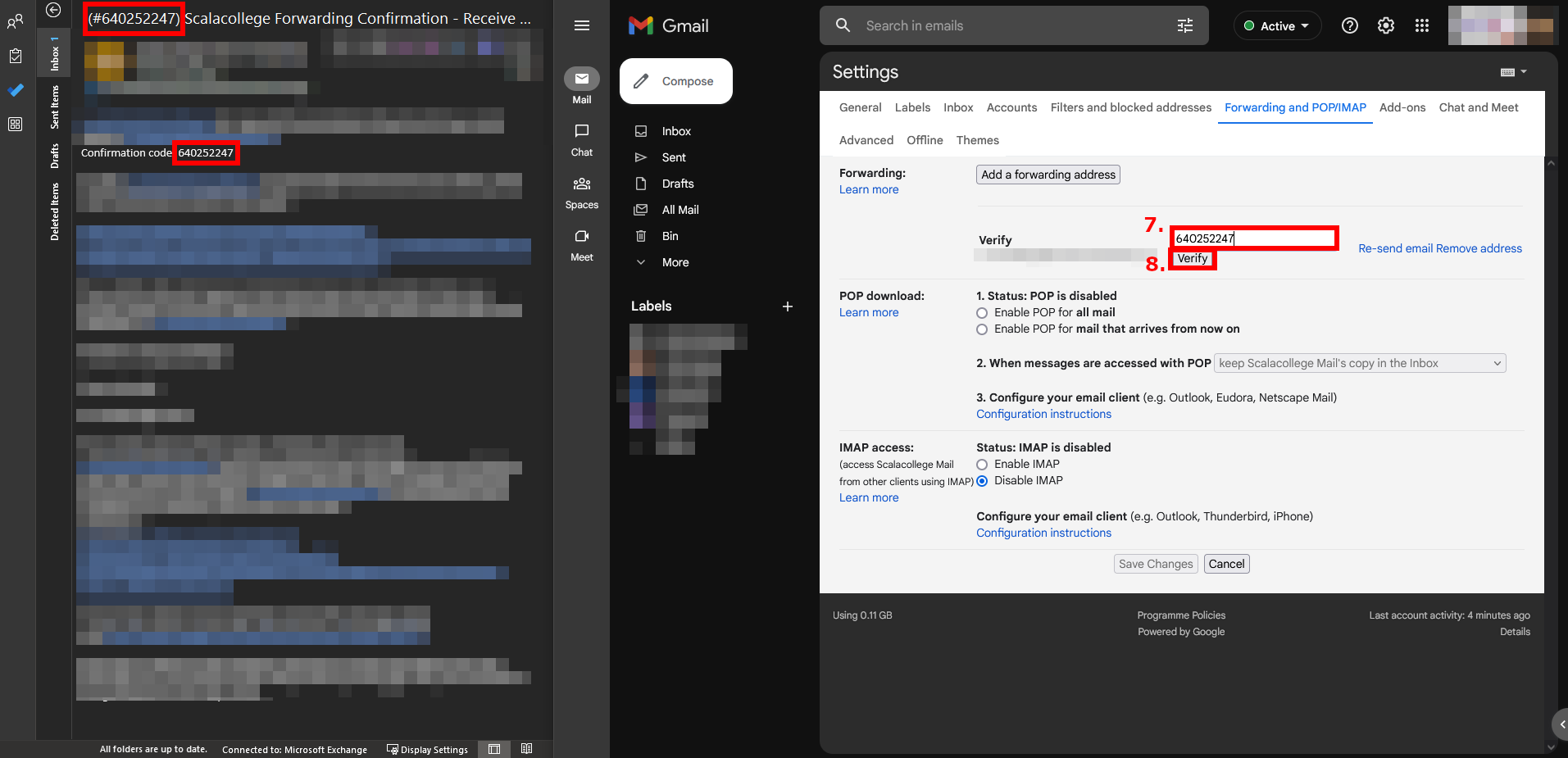Viewport: 1568px width, 758px height.
Task: Open the Meet section in Gmail rail
Action: pyautogui.click(x=582, y=244)
